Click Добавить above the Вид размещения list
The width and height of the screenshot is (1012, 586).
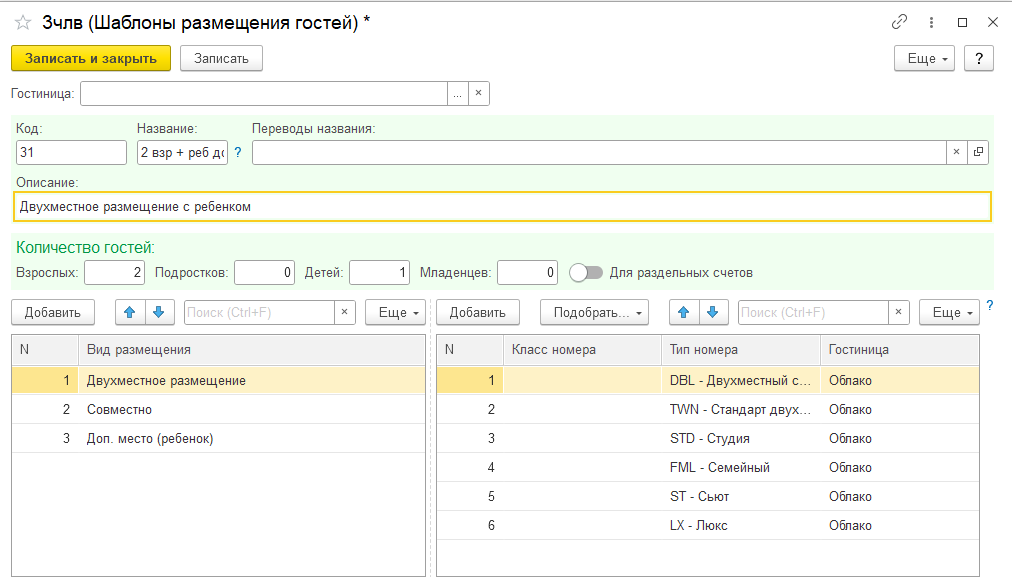coord(53,312)
